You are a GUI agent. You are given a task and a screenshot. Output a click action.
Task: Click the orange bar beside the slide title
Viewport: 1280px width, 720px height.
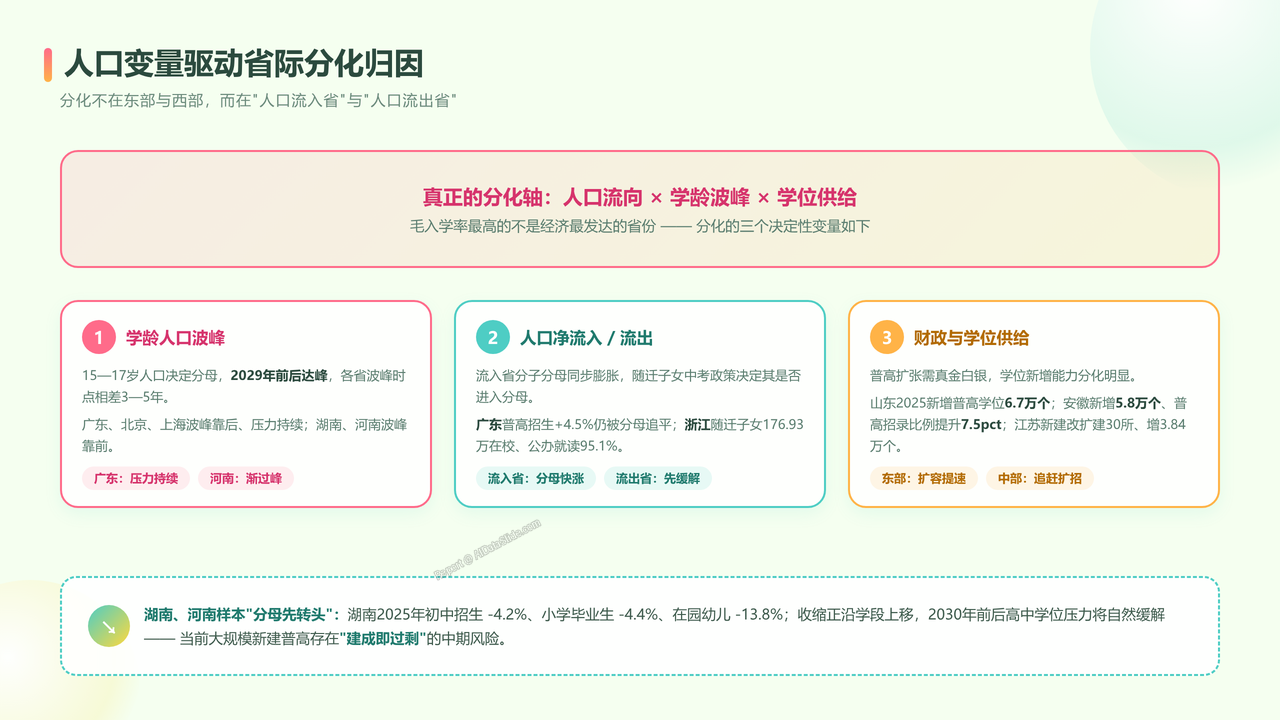tap(48, 64)
